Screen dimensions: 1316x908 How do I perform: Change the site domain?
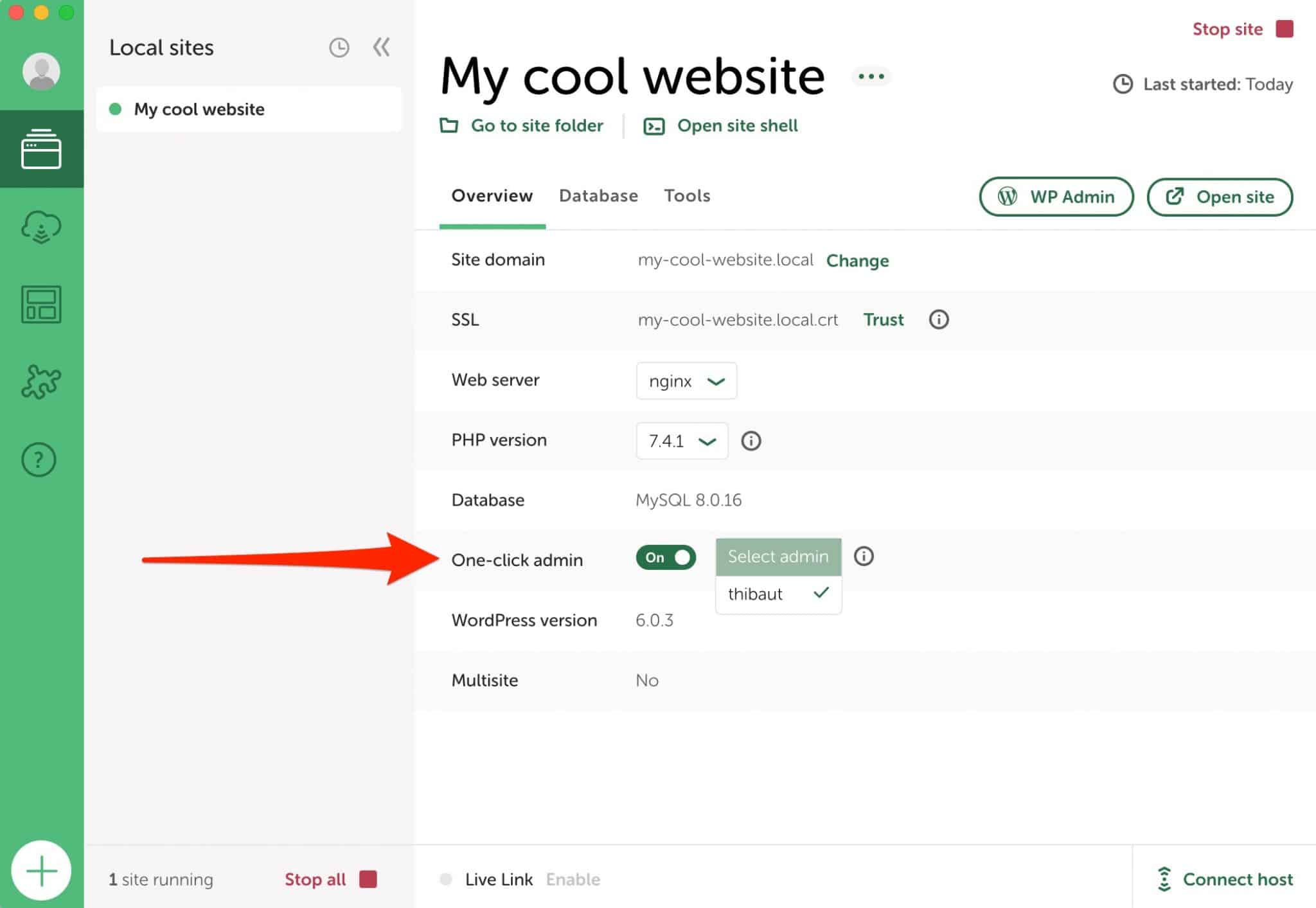(x=857, y=261)
